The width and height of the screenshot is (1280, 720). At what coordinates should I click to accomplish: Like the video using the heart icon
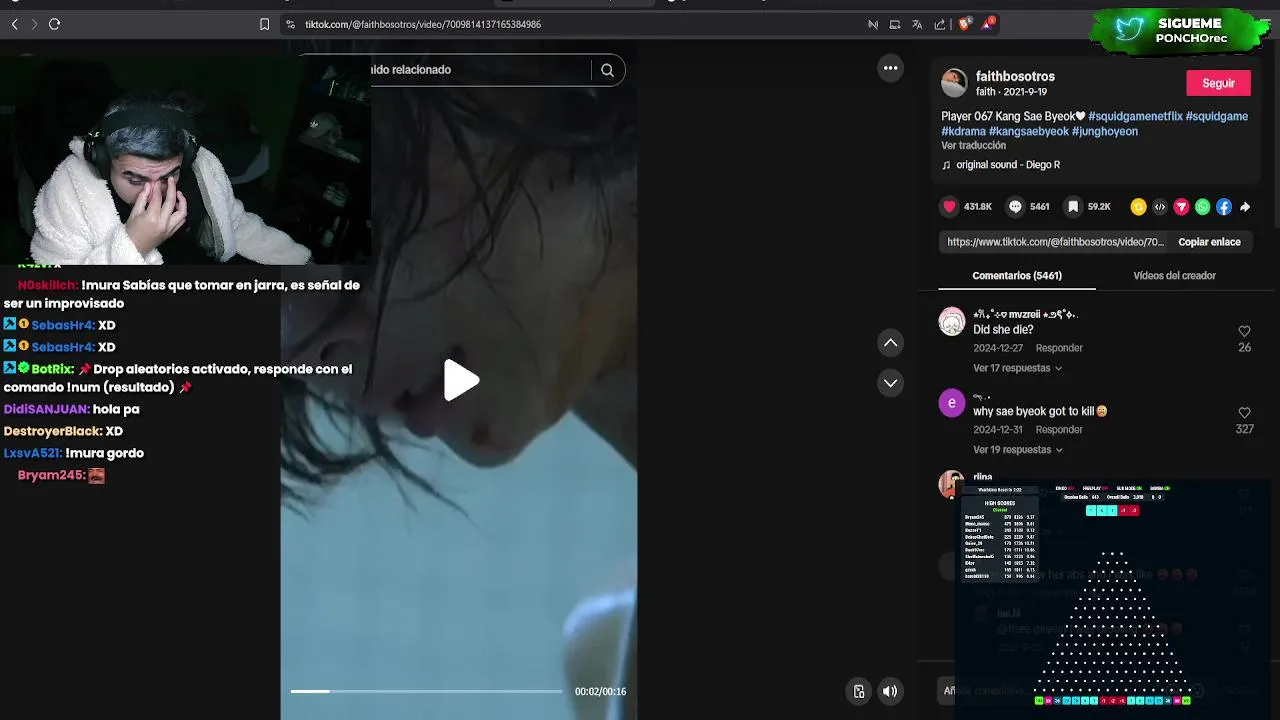(949, 207)
